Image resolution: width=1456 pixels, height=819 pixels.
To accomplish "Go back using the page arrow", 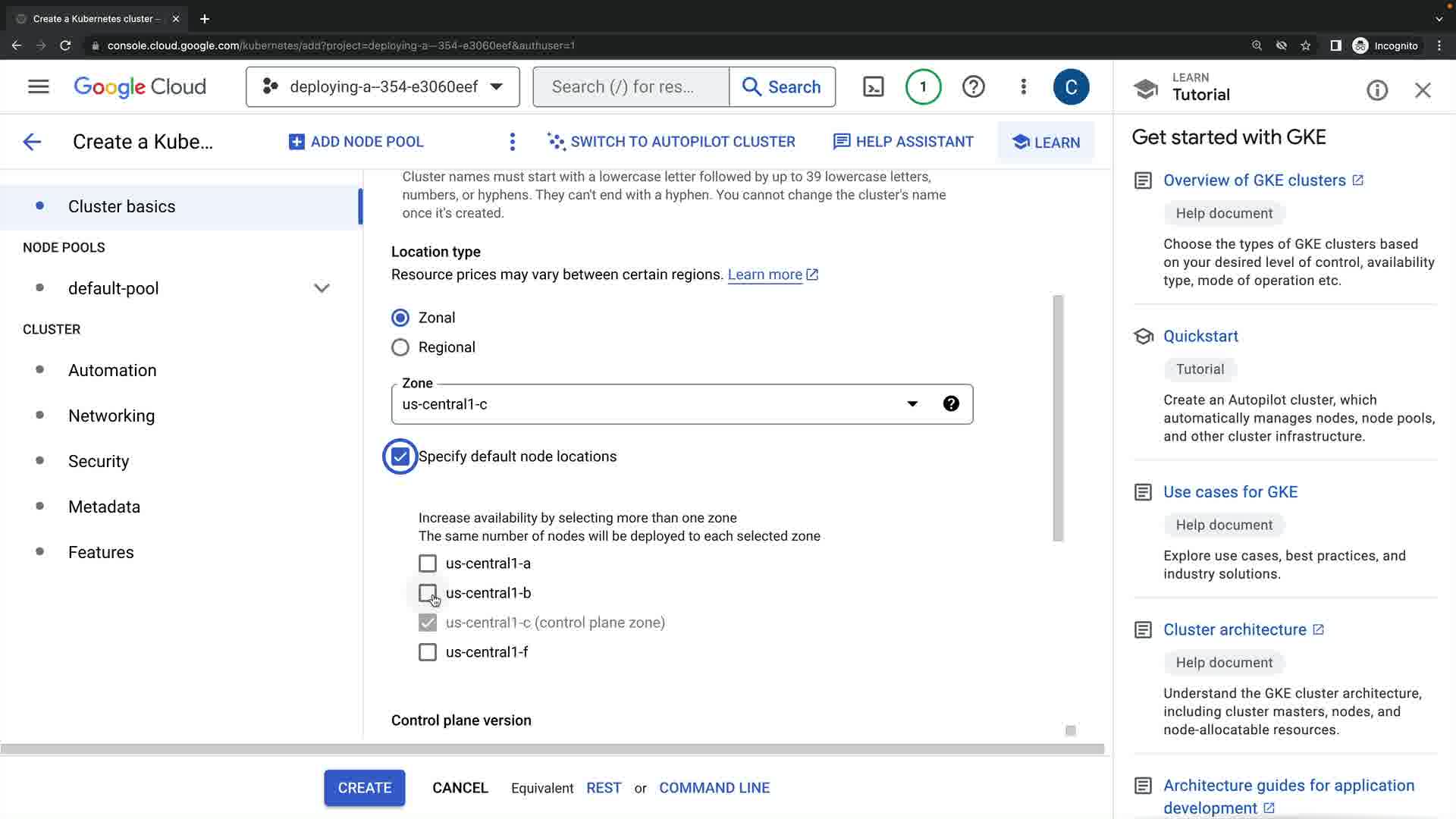I will point(32,142).
